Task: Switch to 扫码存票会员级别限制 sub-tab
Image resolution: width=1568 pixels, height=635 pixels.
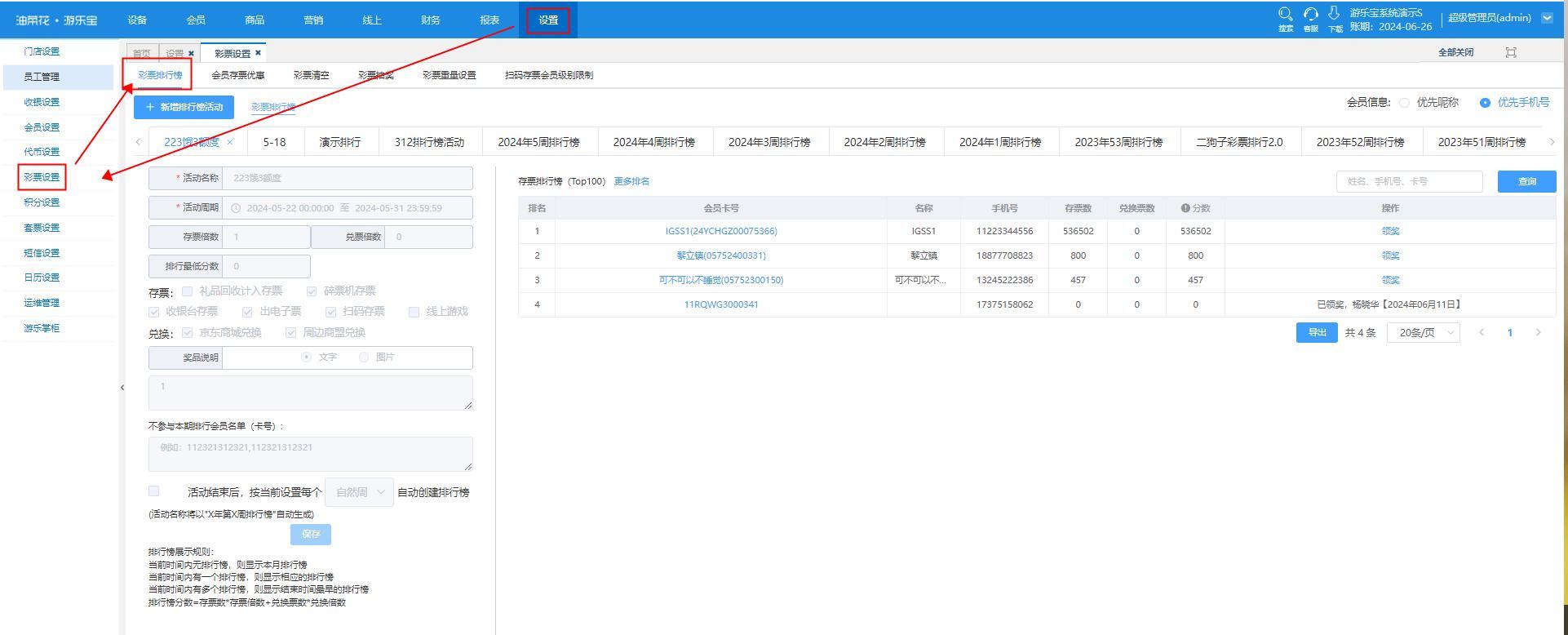Action: tap(549, 75)
